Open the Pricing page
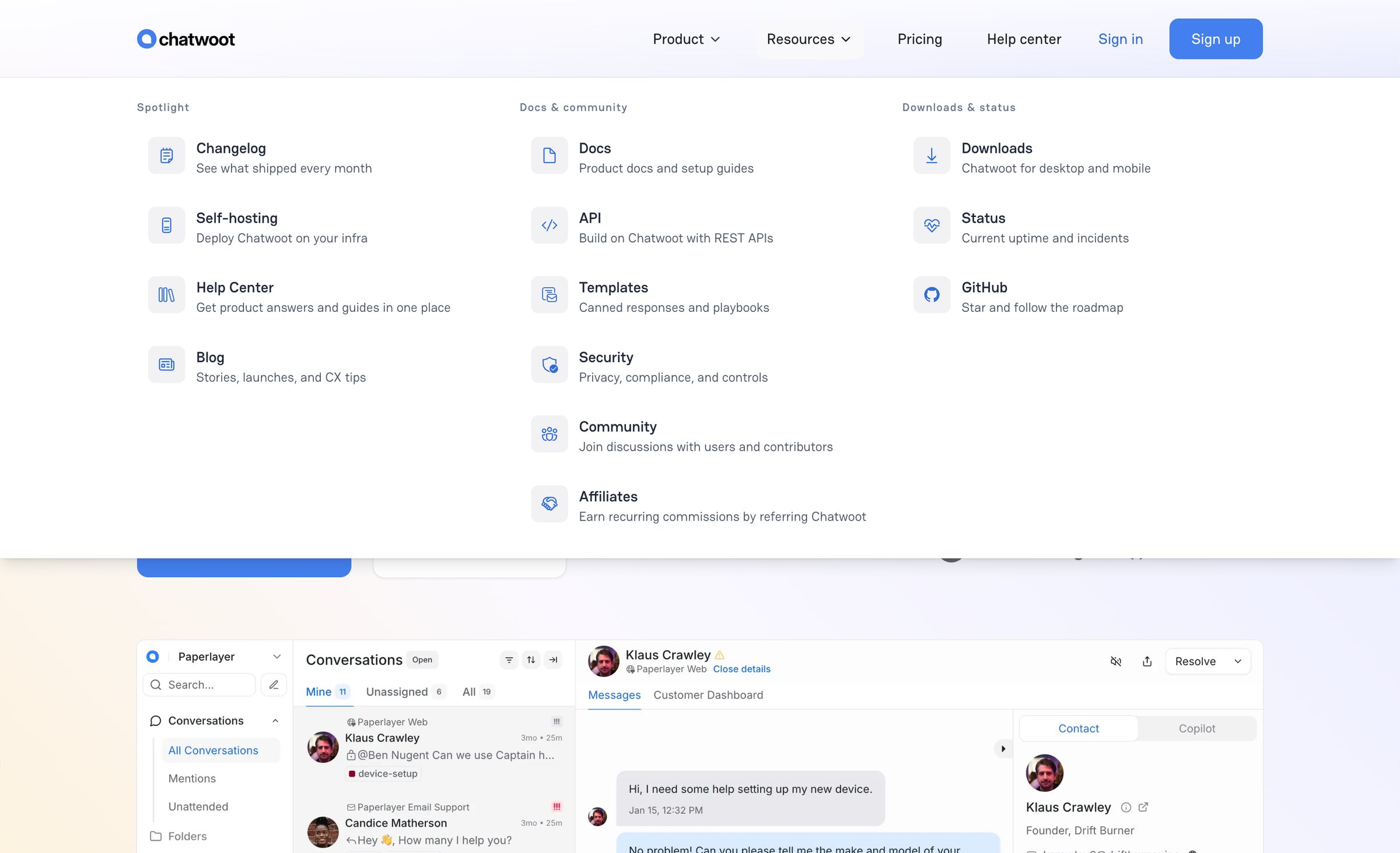This screenshot has height=853, width=1400. 919,39
